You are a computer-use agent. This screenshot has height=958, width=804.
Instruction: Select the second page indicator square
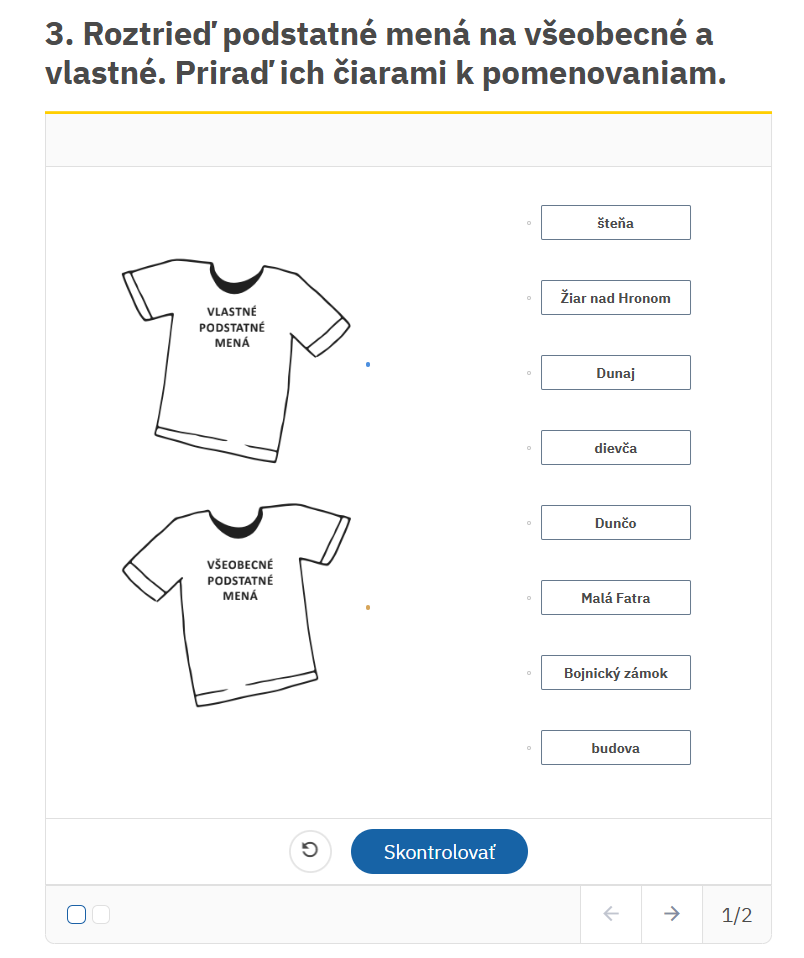[101, 915]
